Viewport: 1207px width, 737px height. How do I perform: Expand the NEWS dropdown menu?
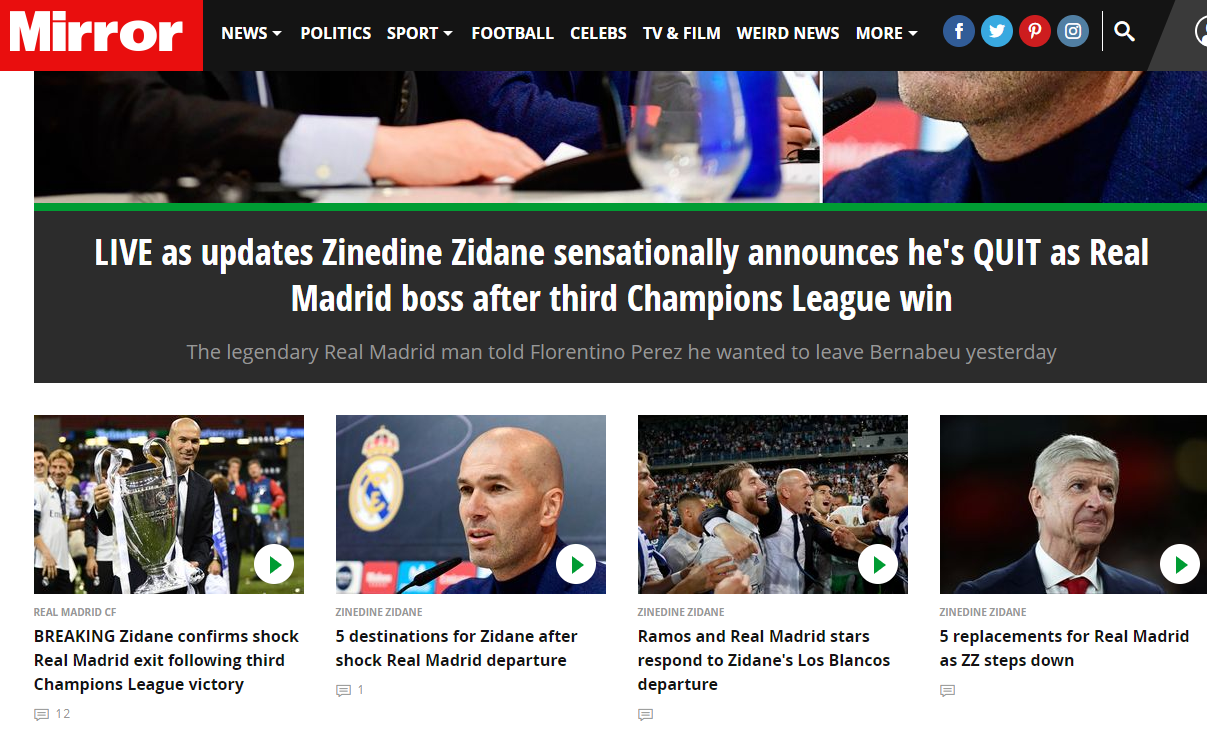point(251,33)
